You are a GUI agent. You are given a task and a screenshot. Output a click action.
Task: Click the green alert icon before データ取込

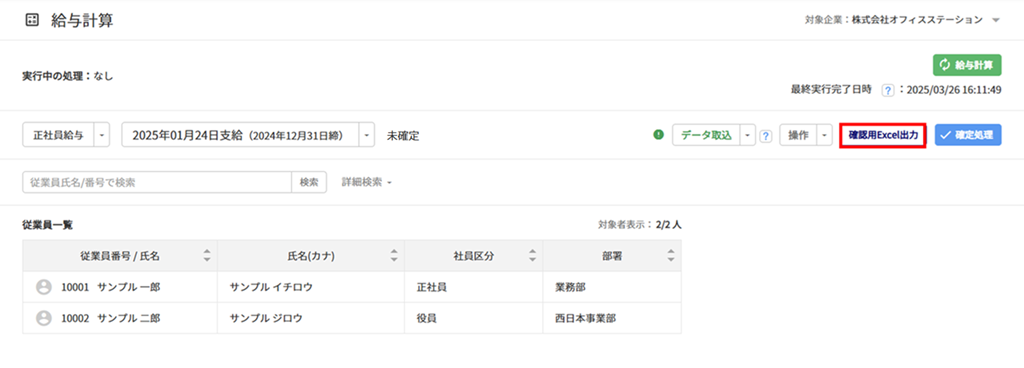[x=658, y=135]
